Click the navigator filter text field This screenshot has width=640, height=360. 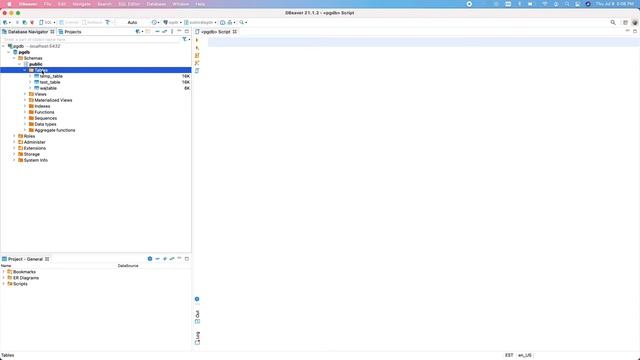click(91, 40)
